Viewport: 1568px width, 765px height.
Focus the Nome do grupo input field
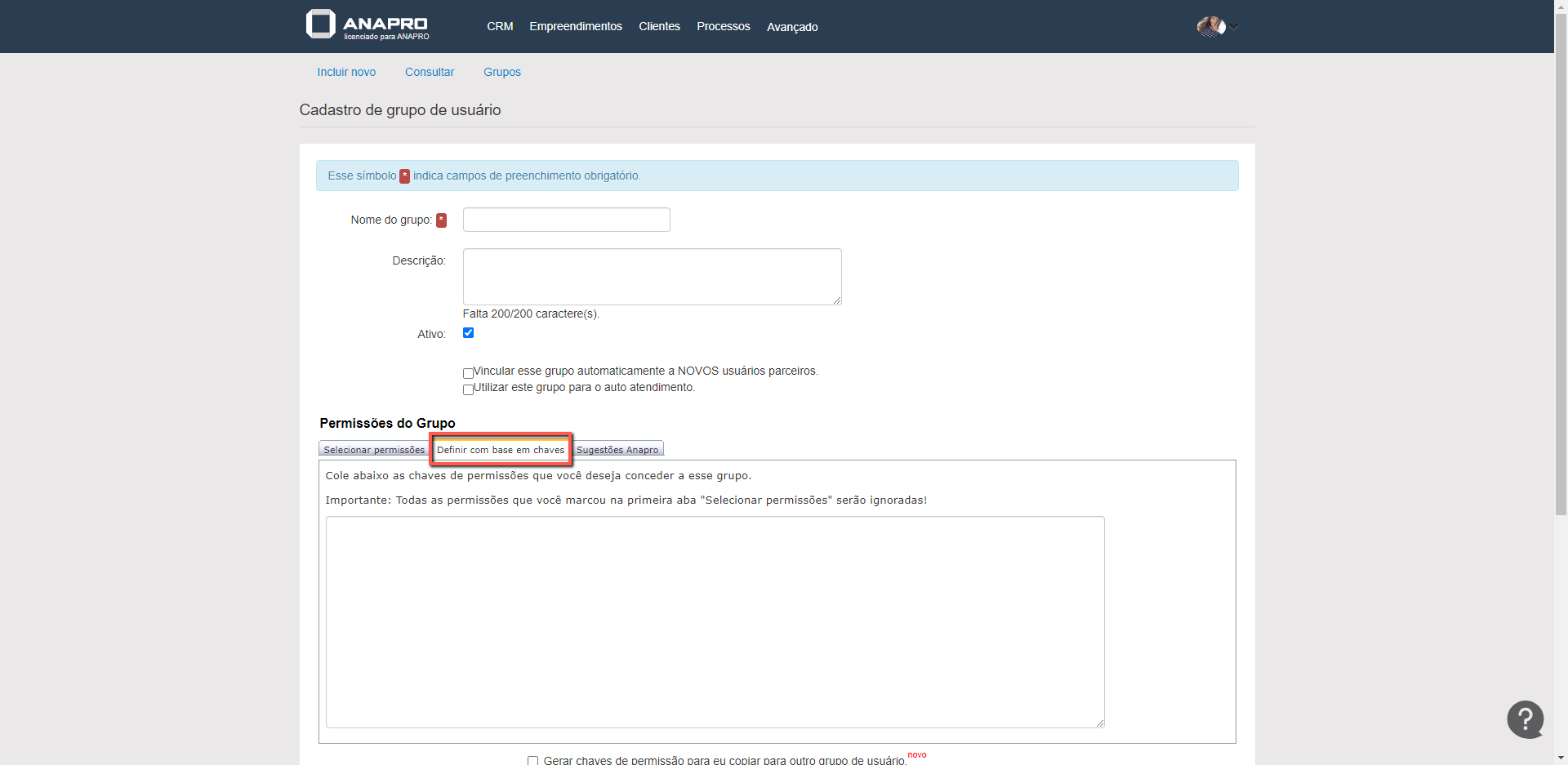pos(566,220)
